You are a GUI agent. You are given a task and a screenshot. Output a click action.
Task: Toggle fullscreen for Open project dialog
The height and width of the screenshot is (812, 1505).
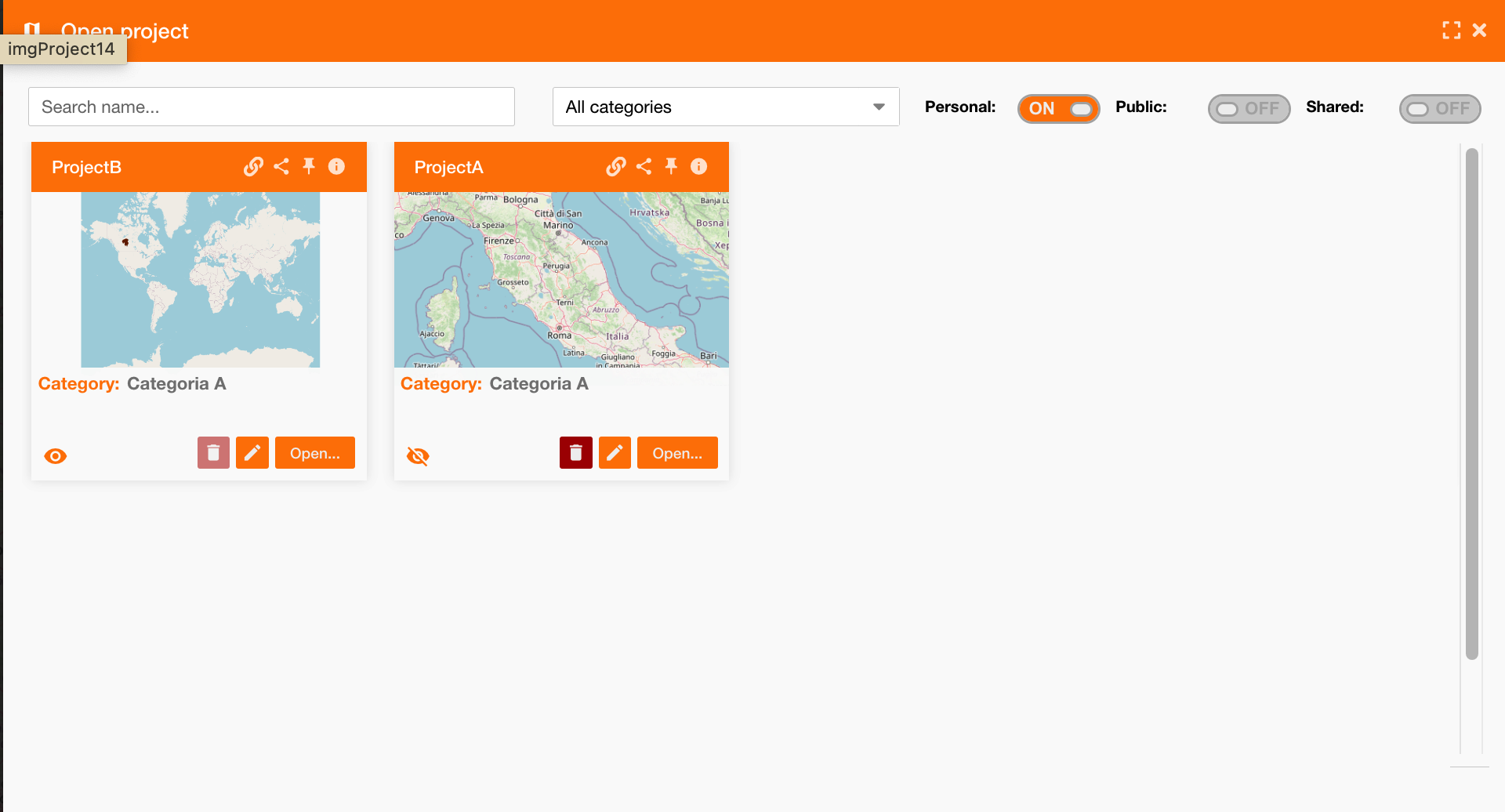(x=1451, y=30)
